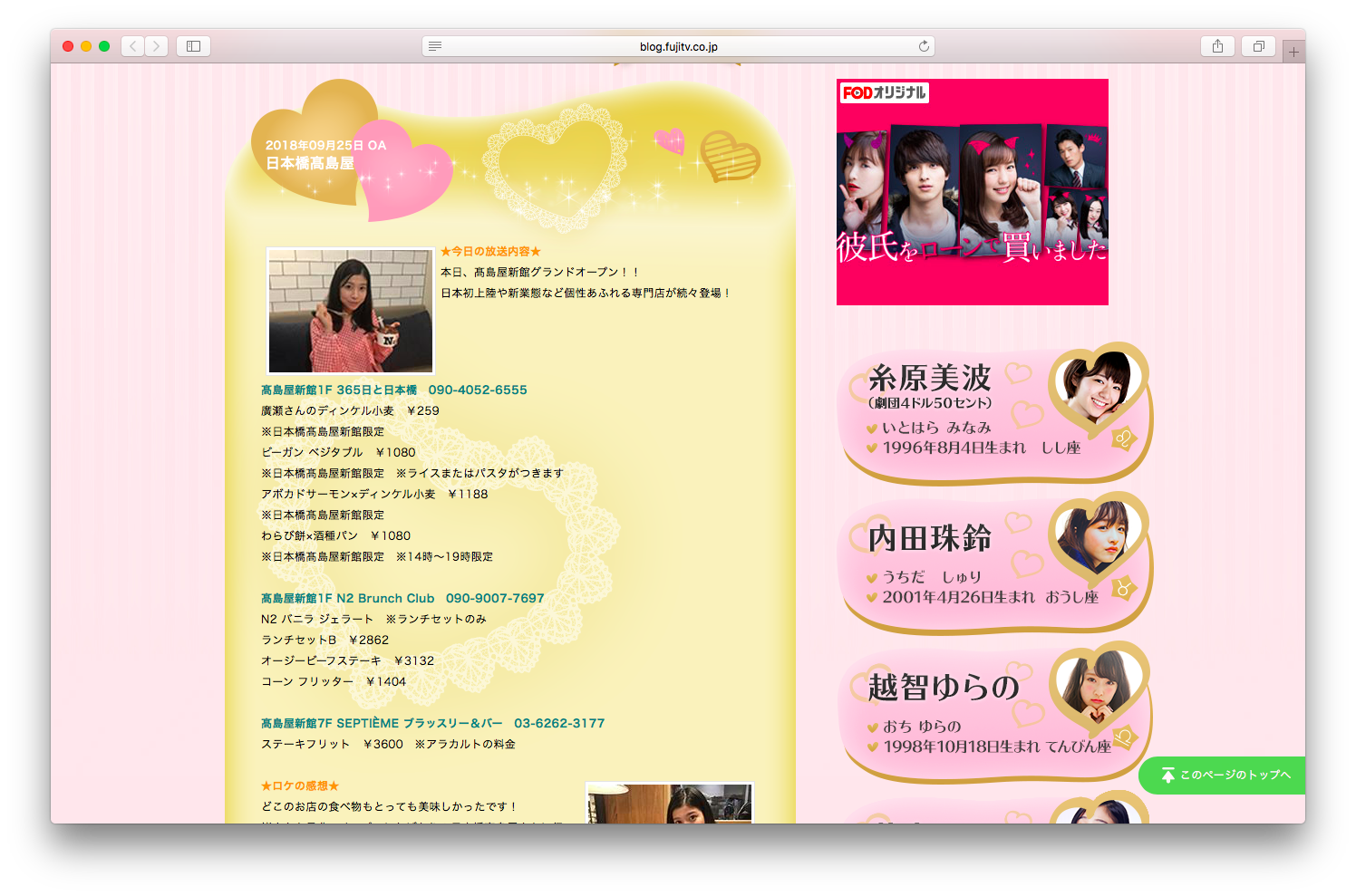The image size is (1356, 896).
Task: Select the 高島屋新館1F 365日と日本橋 heading
Action: 393,390
